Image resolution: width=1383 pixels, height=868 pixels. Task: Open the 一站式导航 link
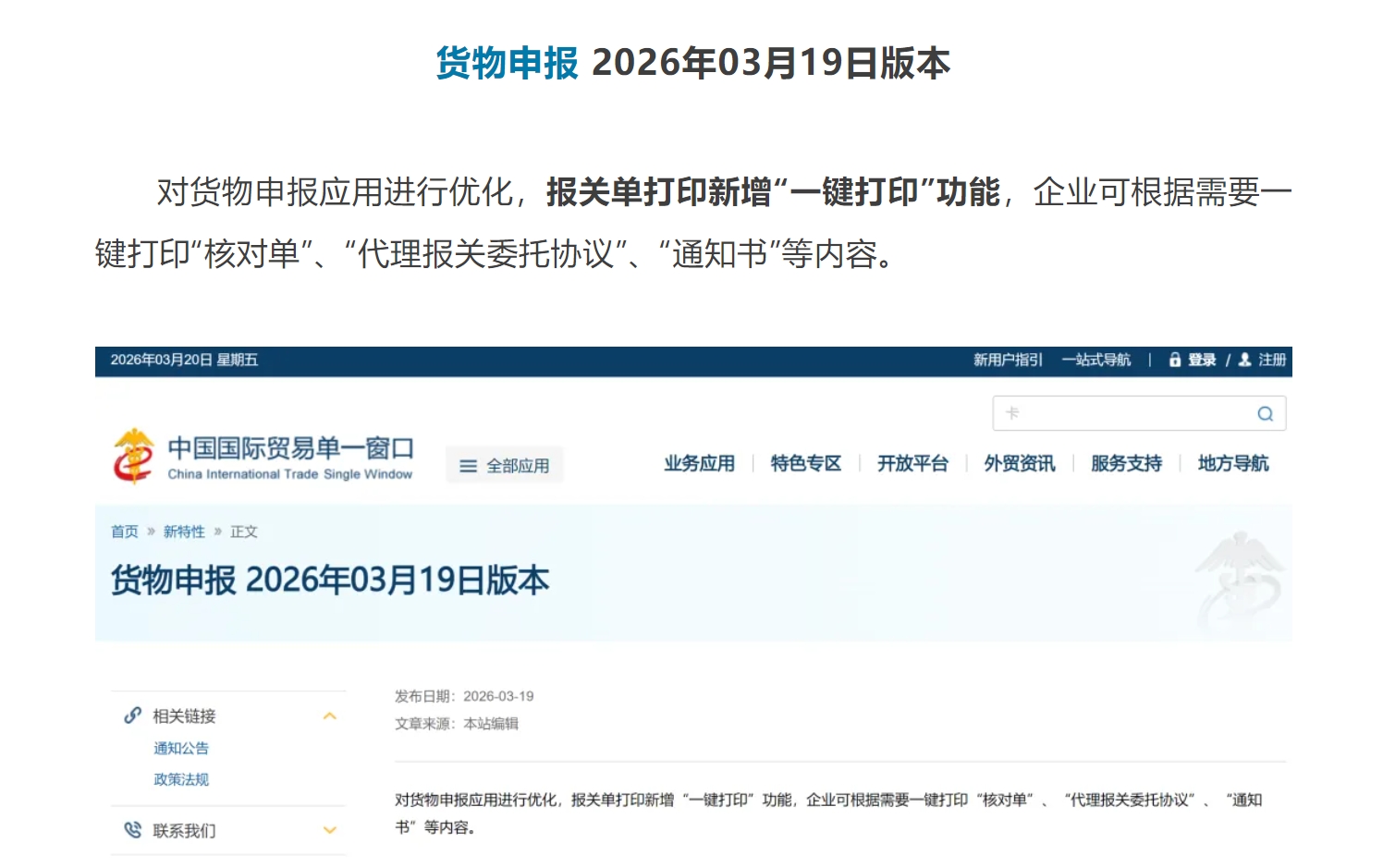click(x=1096, y=361)
